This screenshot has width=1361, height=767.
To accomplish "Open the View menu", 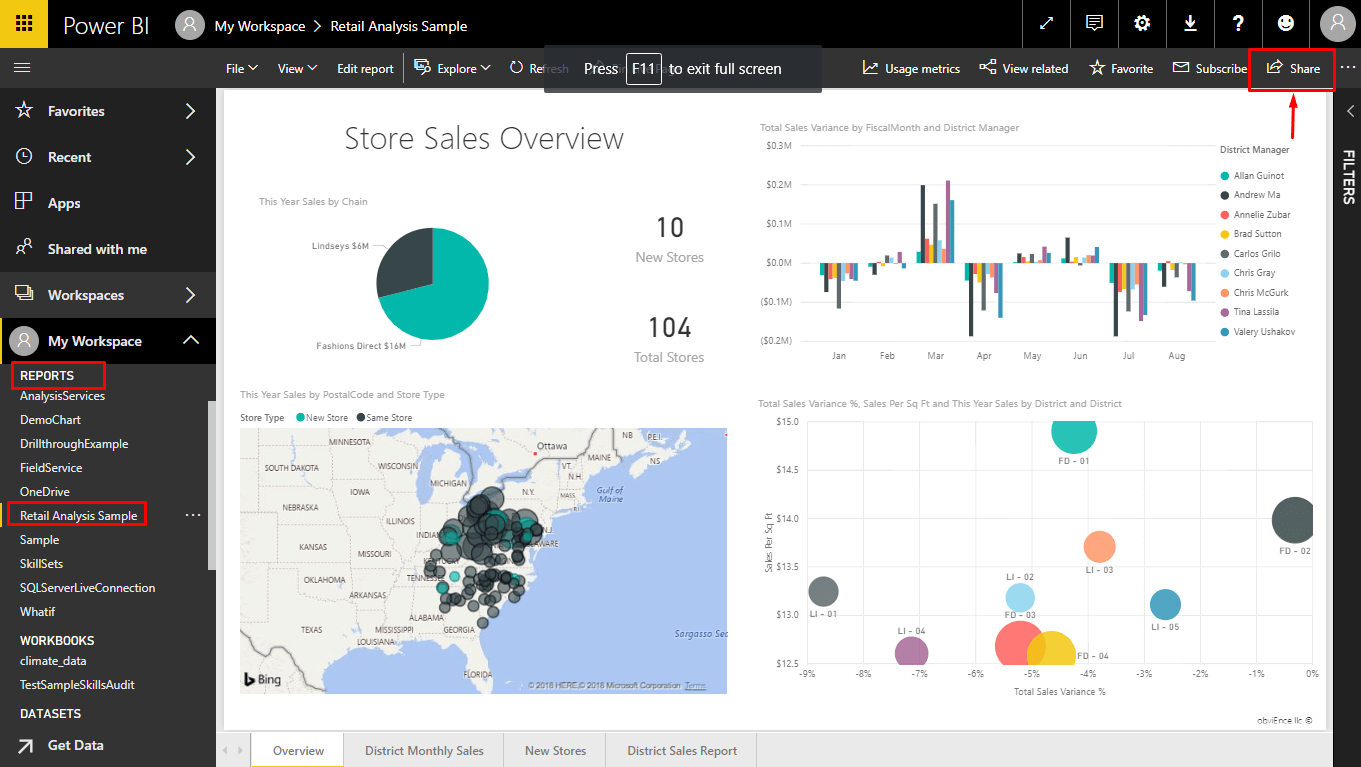I will click(x=297, y=68).
